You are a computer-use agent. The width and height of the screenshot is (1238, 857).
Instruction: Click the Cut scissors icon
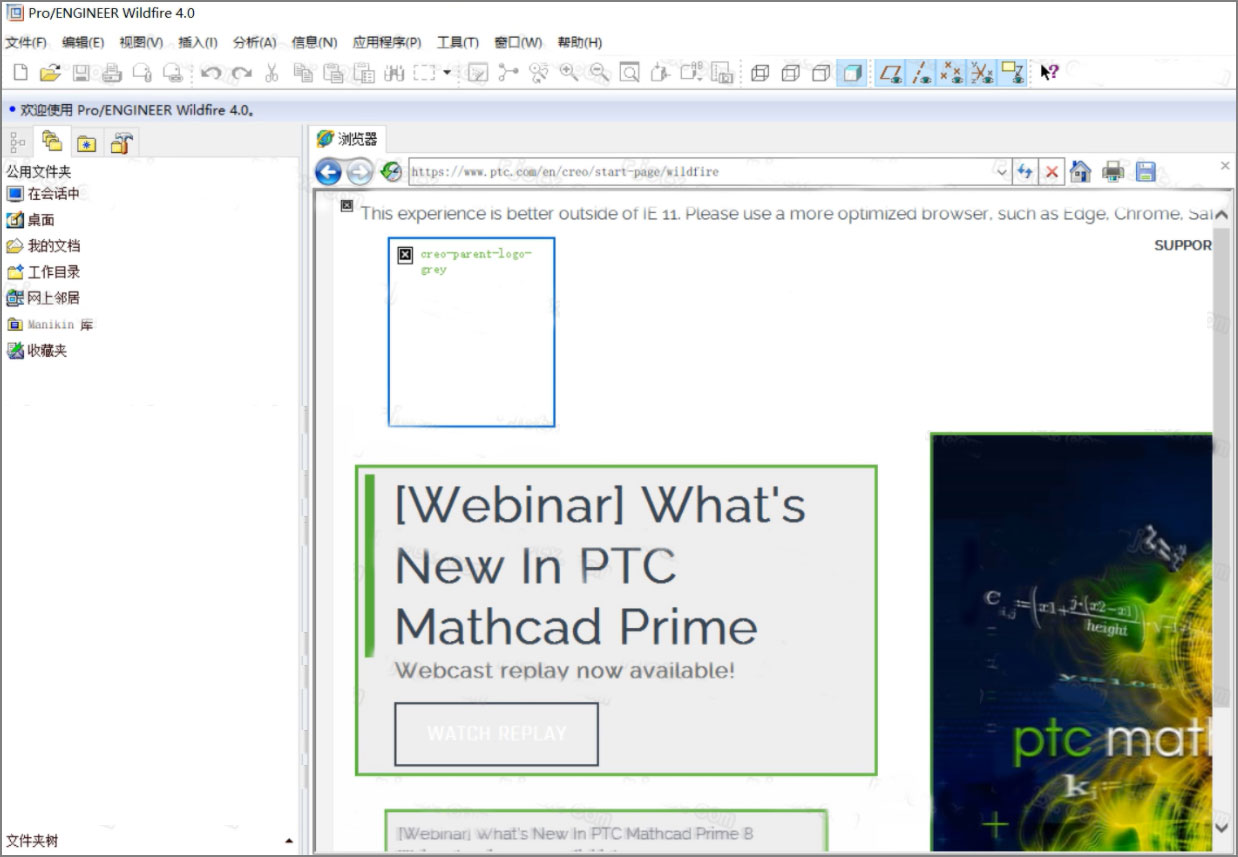[x=271, y=72]
